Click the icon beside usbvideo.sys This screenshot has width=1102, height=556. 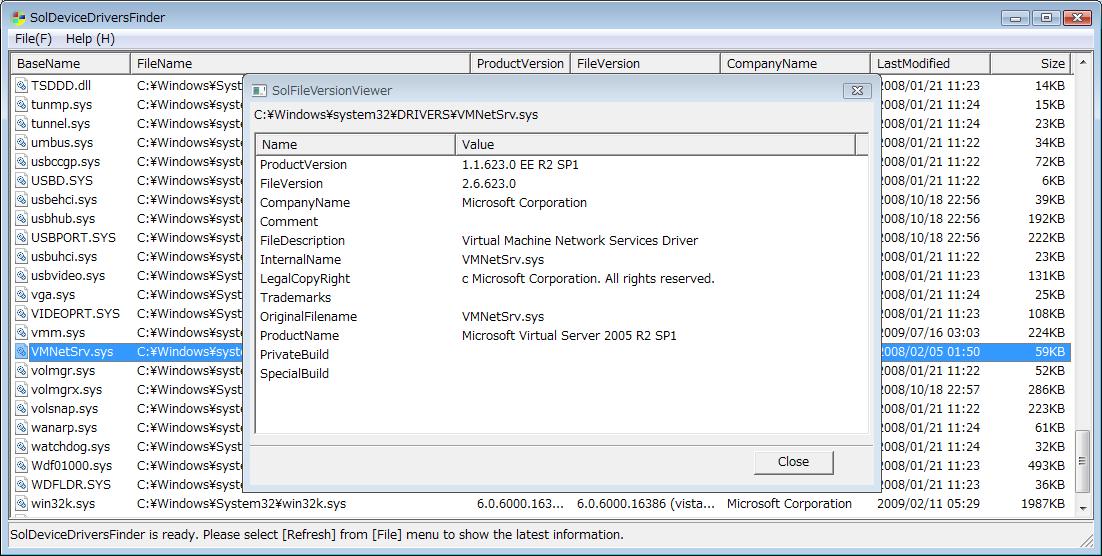click(21, 276)
